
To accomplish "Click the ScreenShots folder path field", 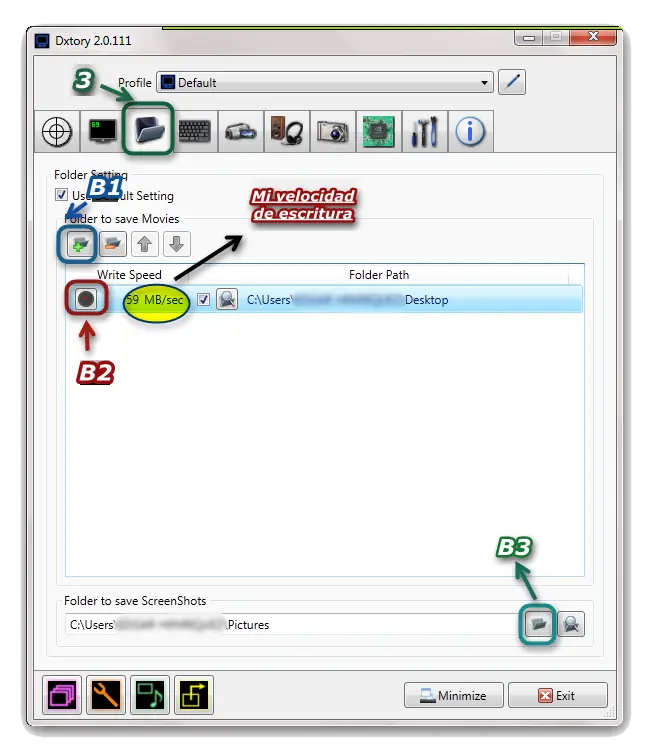I will point(291,624).
